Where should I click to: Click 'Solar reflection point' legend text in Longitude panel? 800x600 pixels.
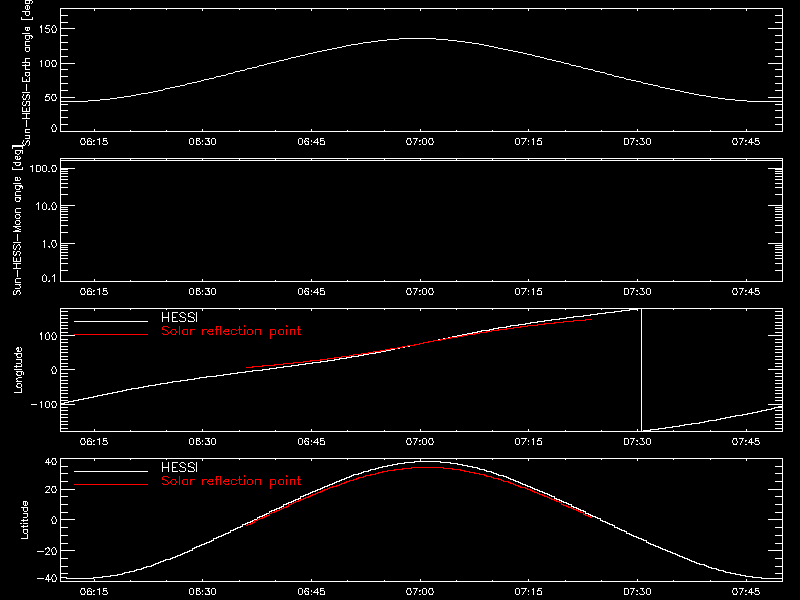click(231, 331)
